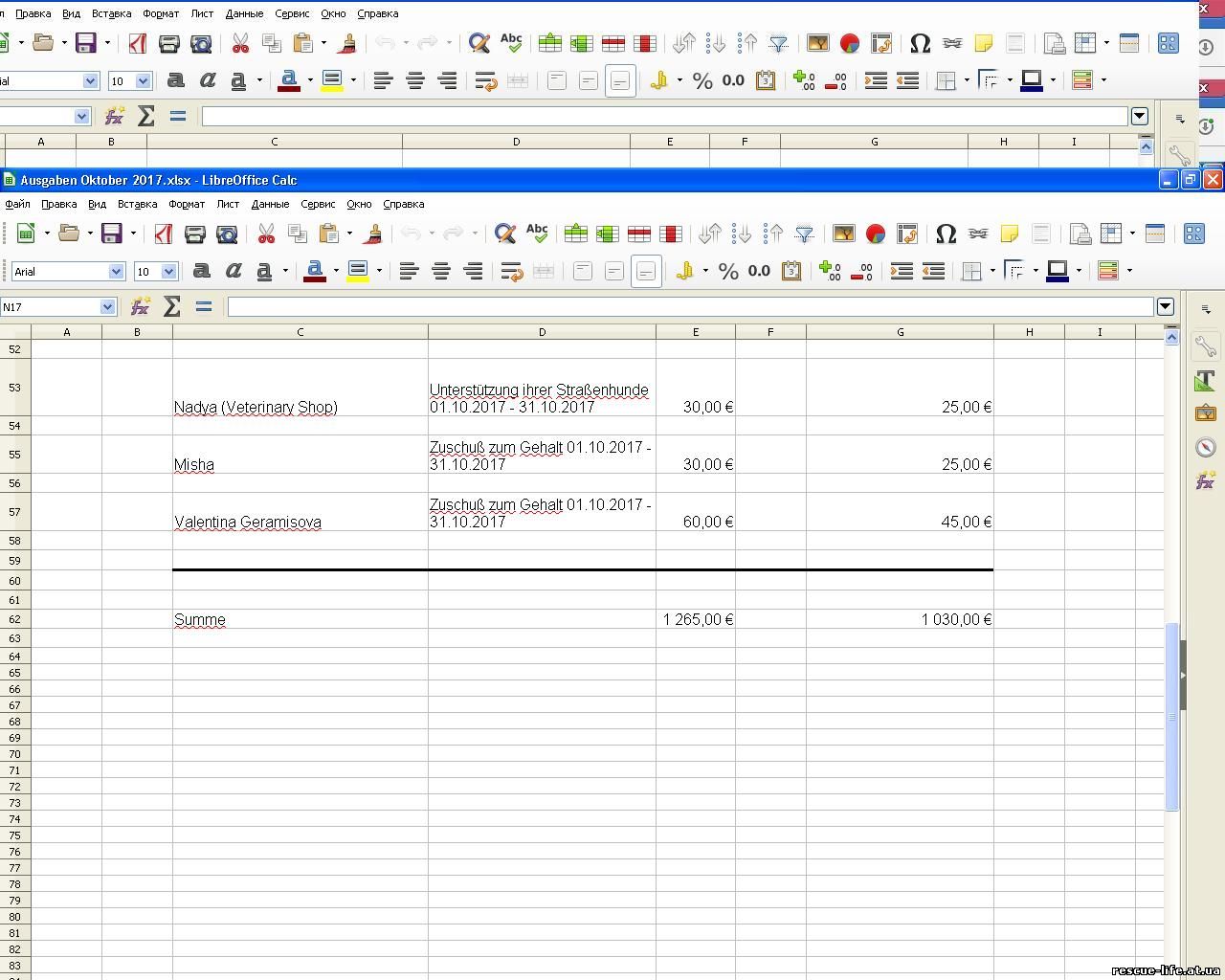Open Name Box N17 dropdown arrow

click(107, 307)
